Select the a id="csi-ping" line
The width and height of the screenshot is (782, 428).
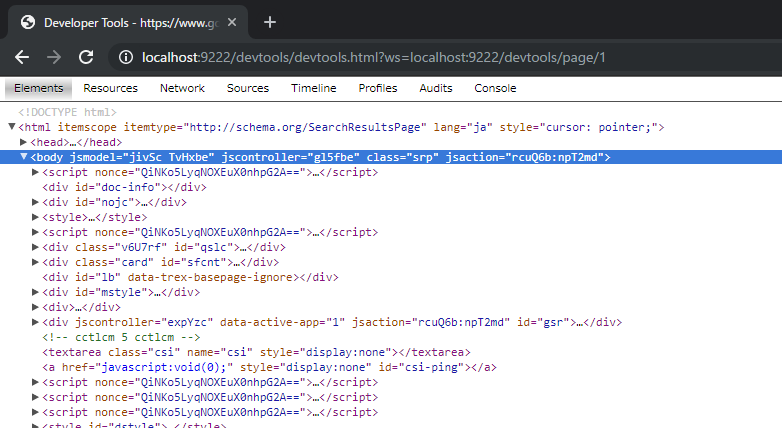click(269, 367)
